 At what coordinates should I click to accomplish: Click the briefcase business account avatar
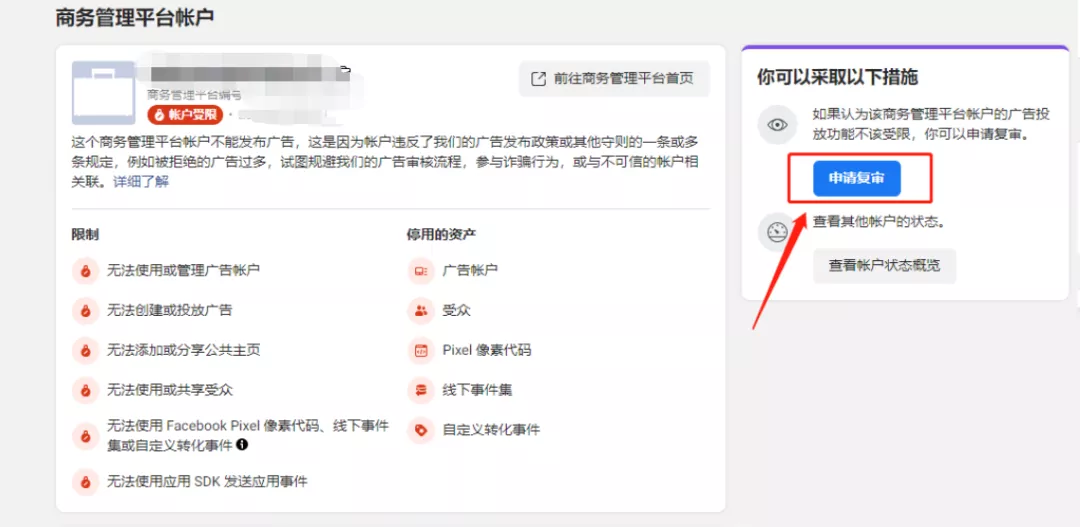(x=103, y=92)
